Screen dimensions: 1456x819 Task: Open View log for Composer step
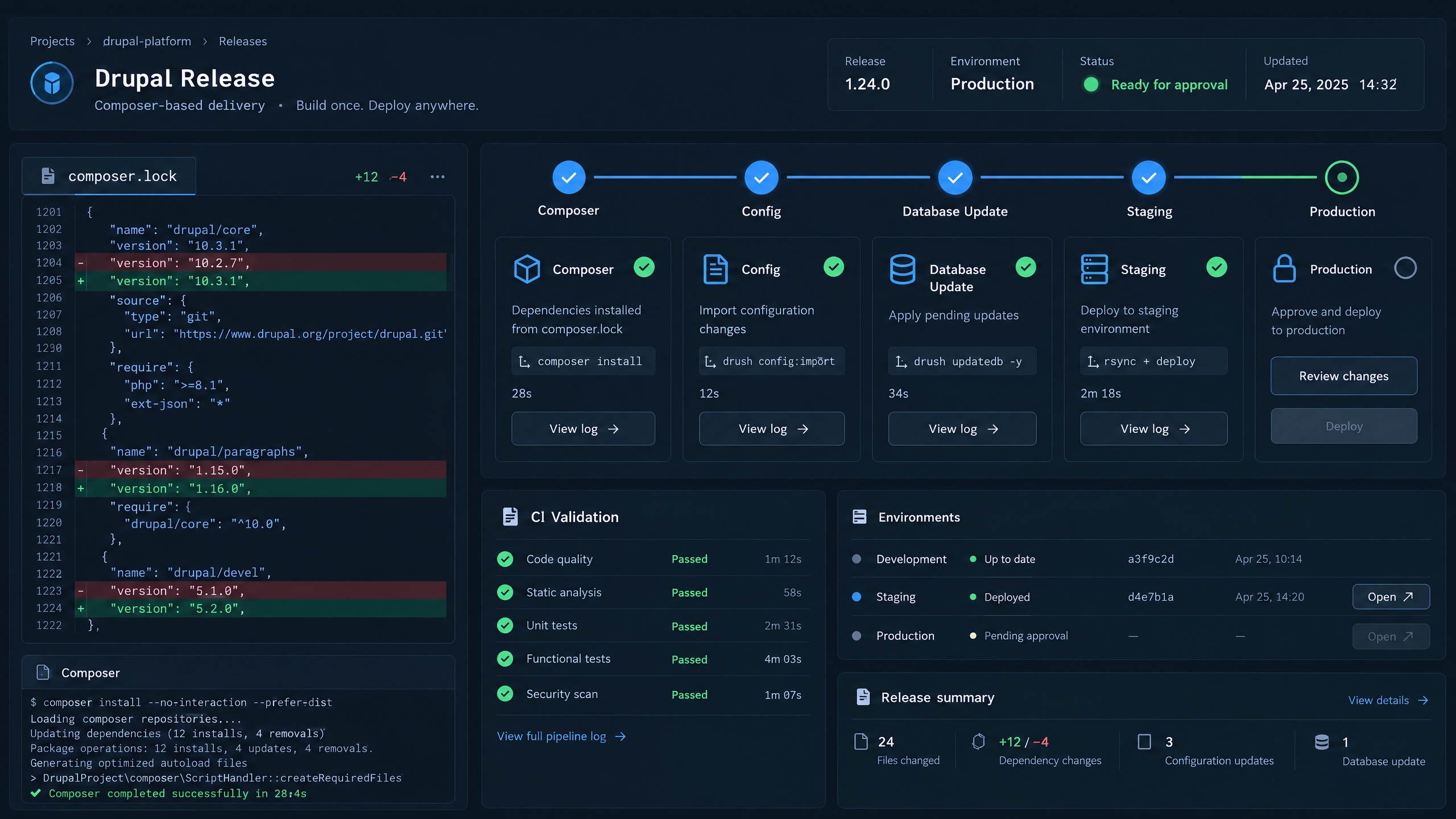point(583,429)
